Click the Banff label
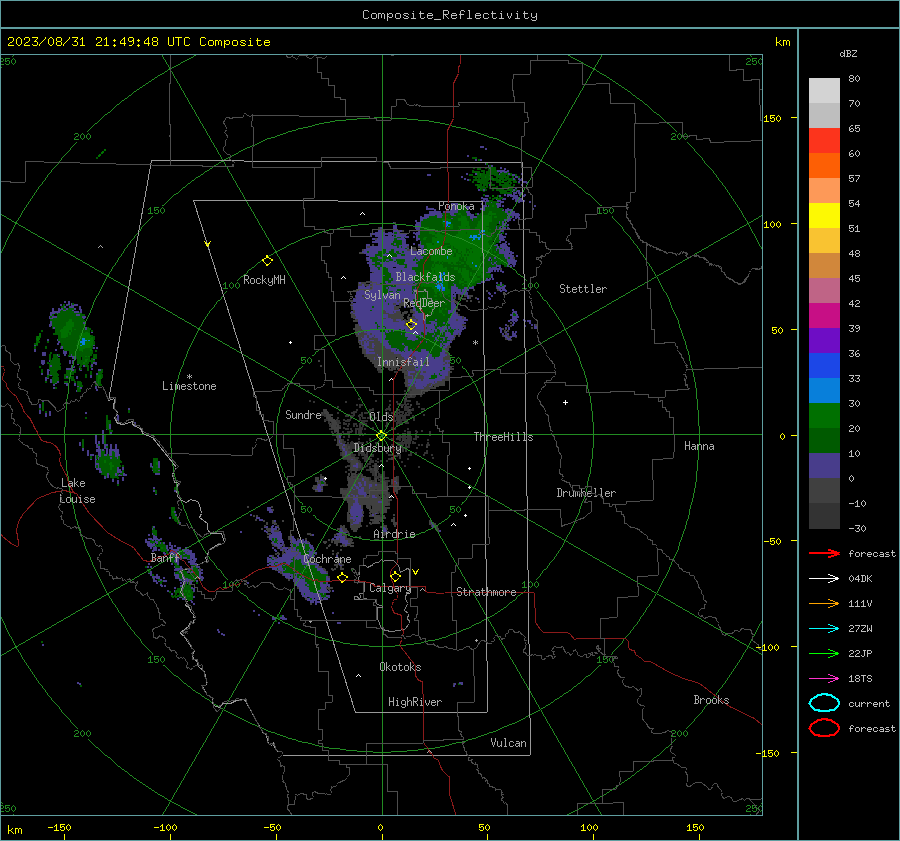Image resolution: width=900 pixels, height=841 pixels. pos(165,558)
